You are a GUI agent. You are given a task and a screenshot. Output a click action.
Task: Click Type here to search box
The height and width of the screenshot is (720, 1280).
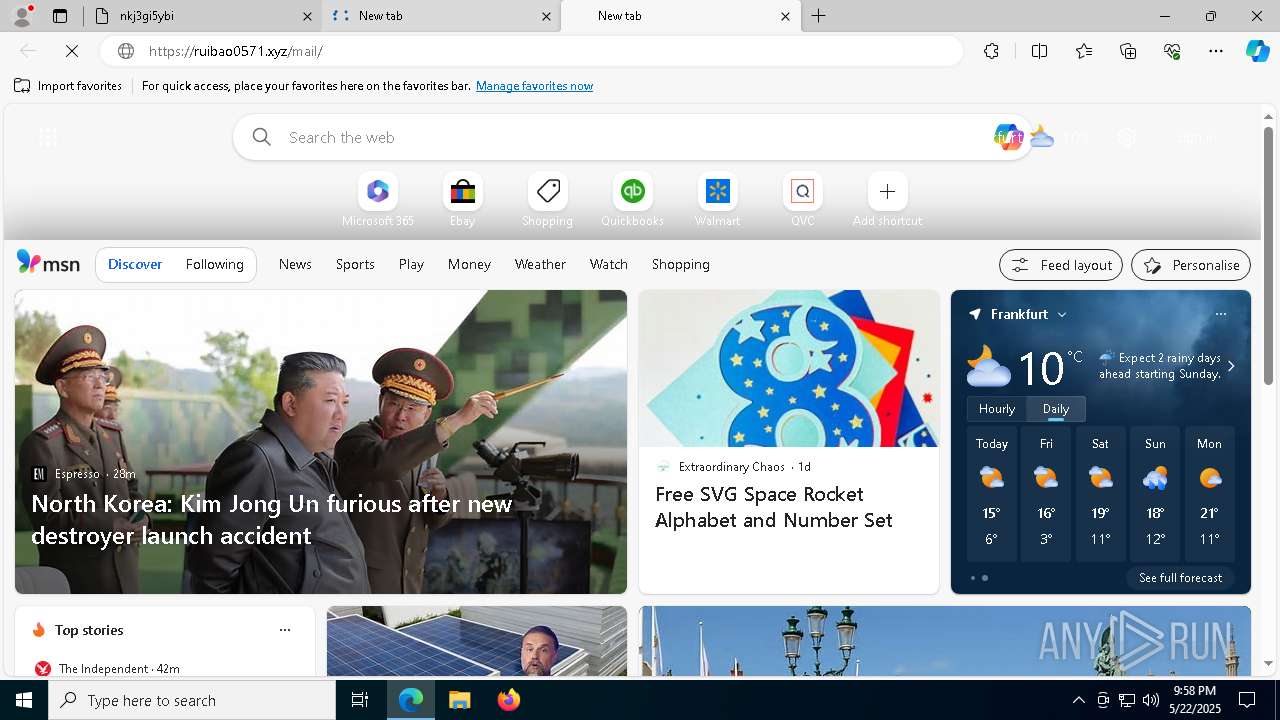[192, 700]
